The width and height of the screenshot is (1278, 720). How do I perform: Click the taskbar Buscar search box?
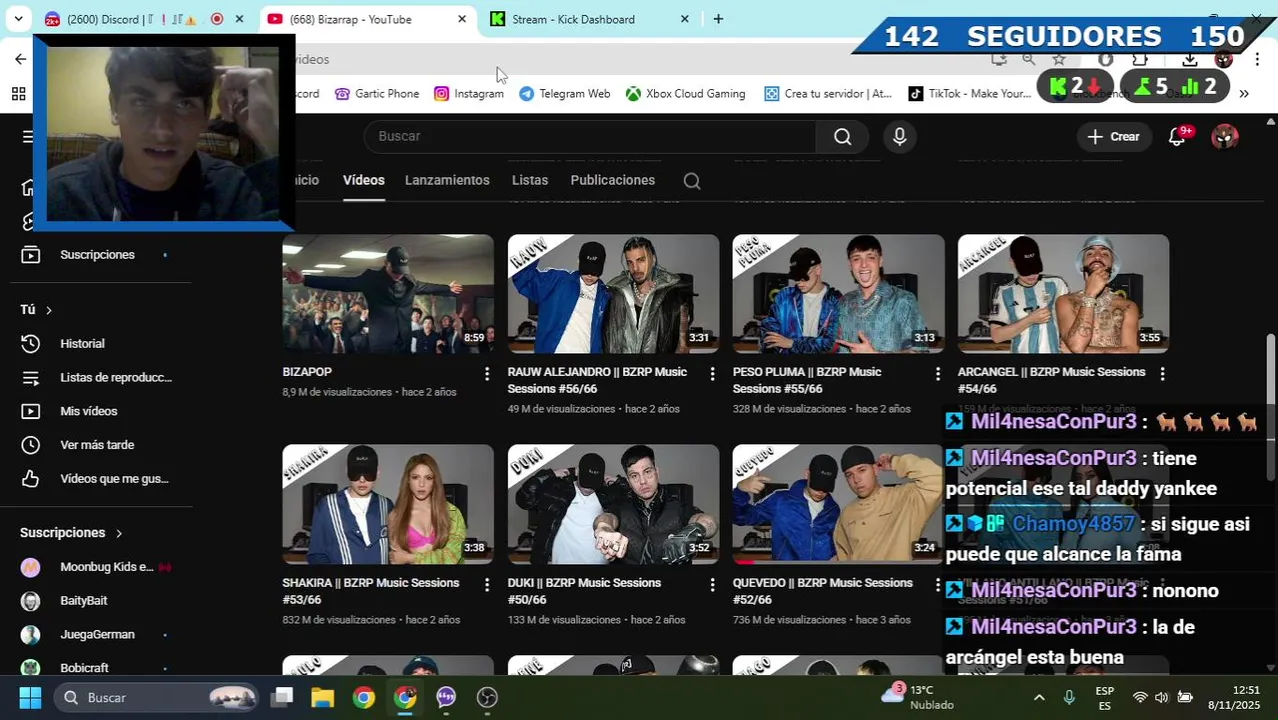coord(154,697)
